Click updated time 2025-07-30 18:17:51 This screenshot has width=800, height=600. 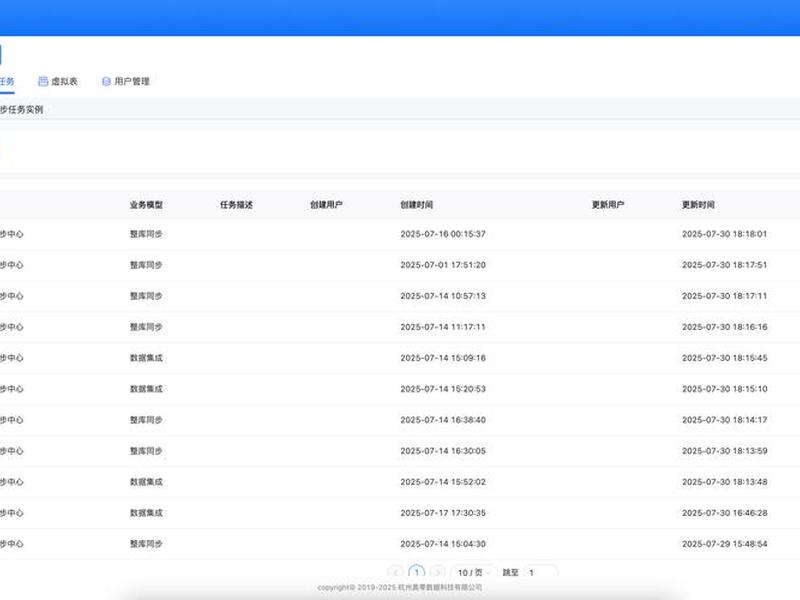tap(724, 265)
